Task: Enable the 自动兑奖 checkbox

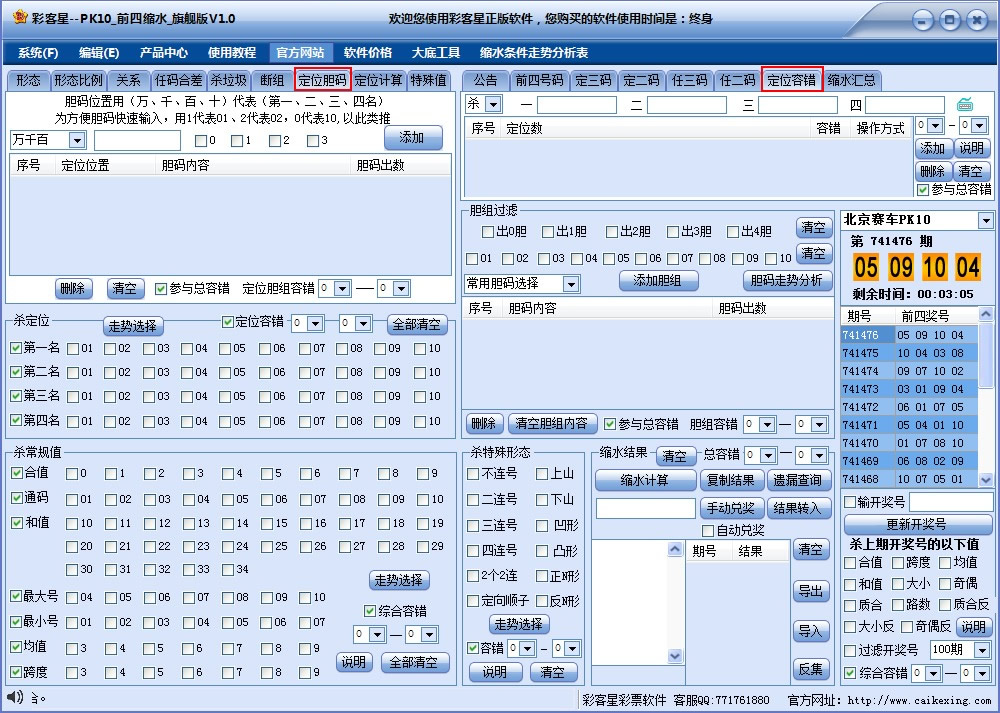Action: click(706, 531)
